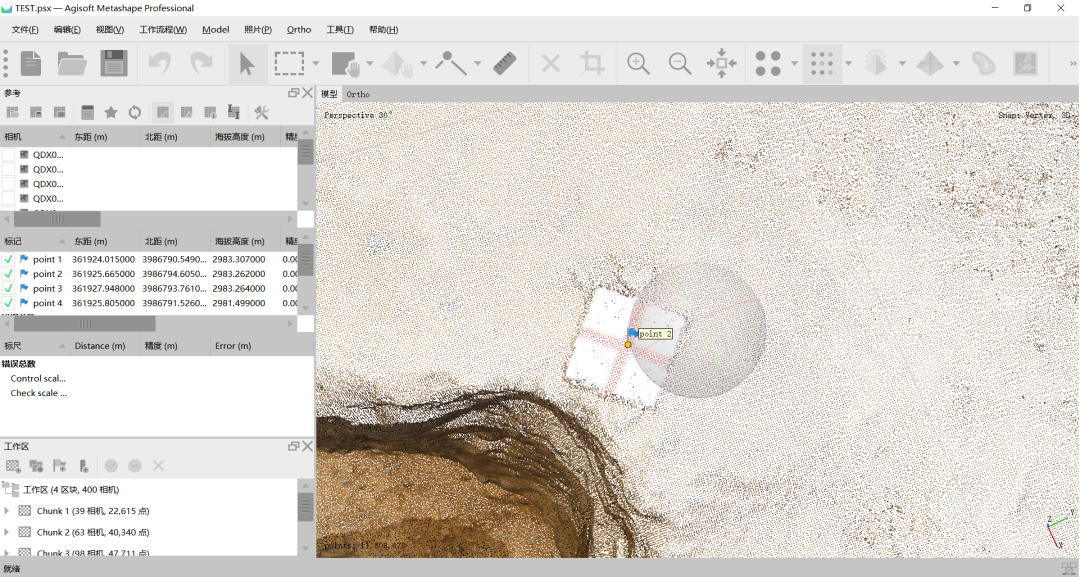Show more toolbar items chevron
Image resolution: width=1080 pixels, height=577 pixels.
click(1072, 63)
